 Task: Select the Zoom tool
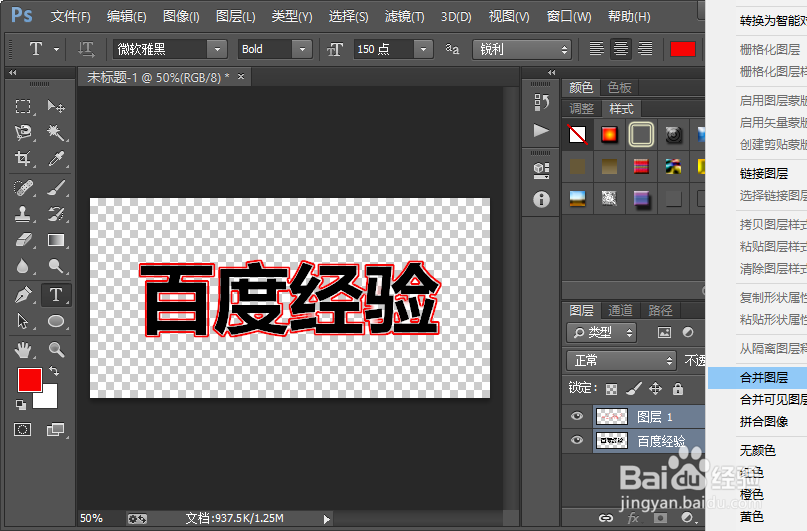pos(56,350)
